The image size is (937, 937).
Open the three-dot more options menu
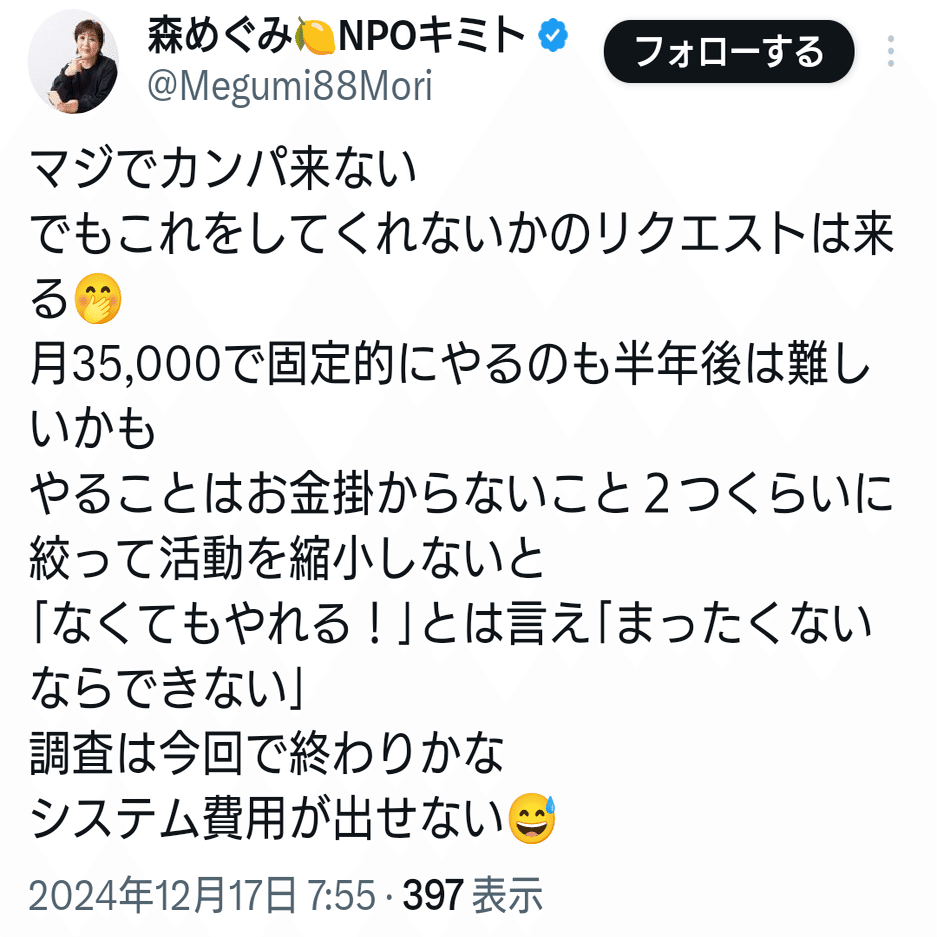[x=890, y=51]
